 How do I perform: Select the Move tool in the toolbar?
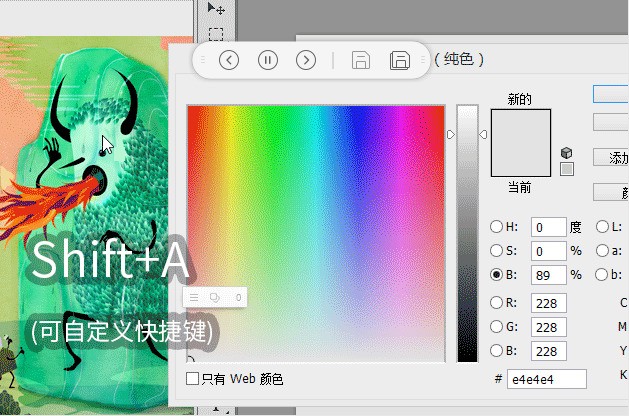[216, 8]
